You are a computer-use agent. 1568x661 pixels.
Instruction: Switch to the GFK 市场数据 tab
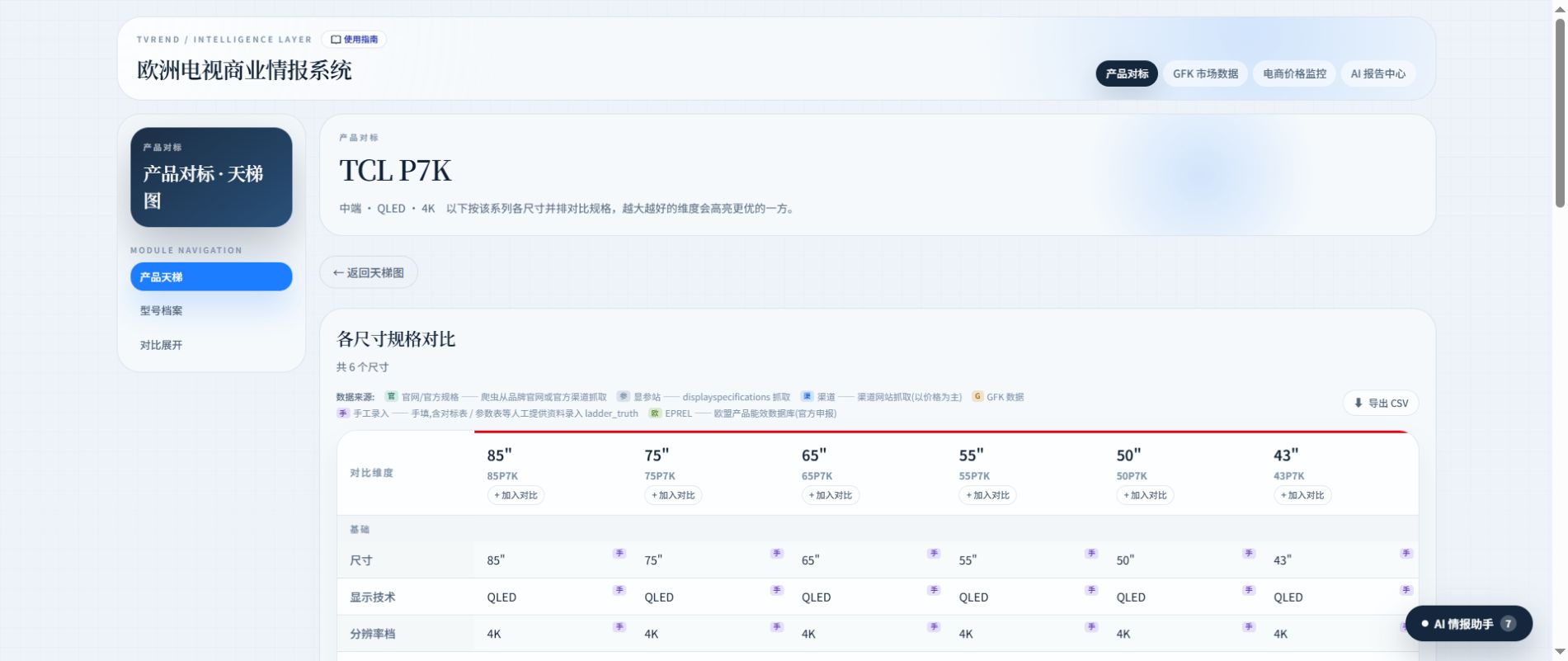pos(1205,73)
